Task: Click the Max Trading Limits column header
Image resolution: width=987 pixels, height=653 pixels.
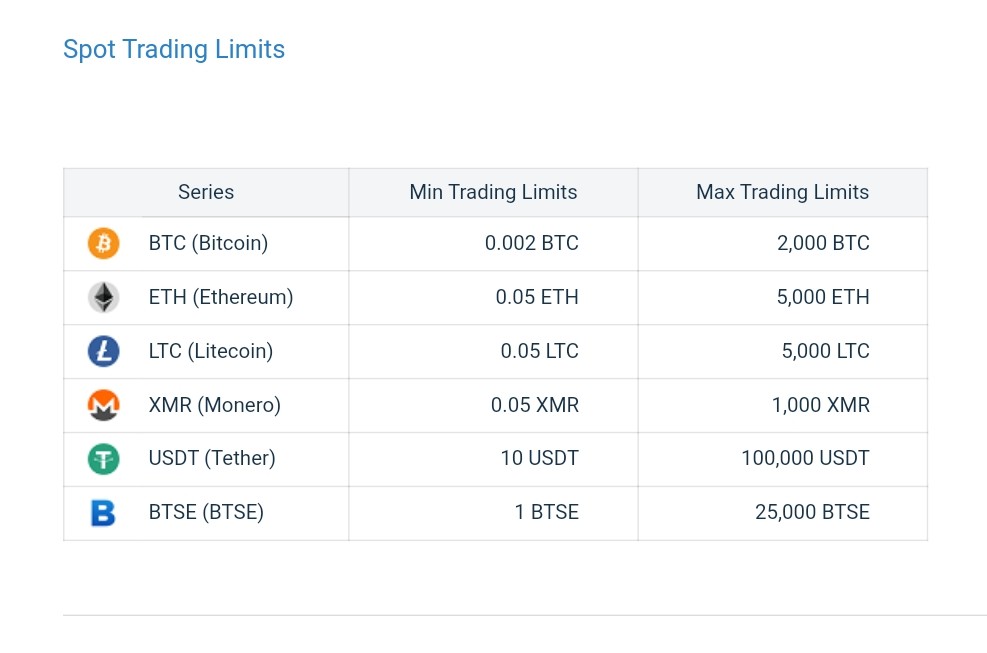Action: (x=782, y=192)
